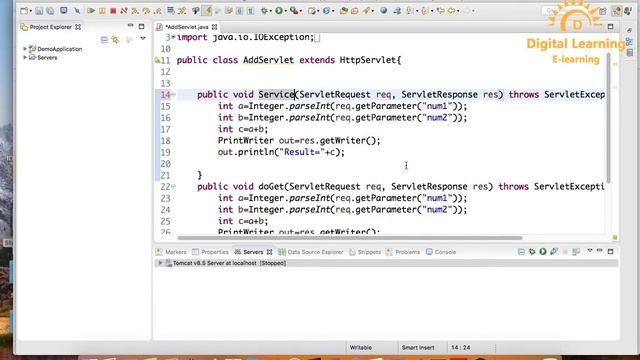Collapse the Service method at line 14
Screen dimensions: 640x360
click(x=174, y=95)
